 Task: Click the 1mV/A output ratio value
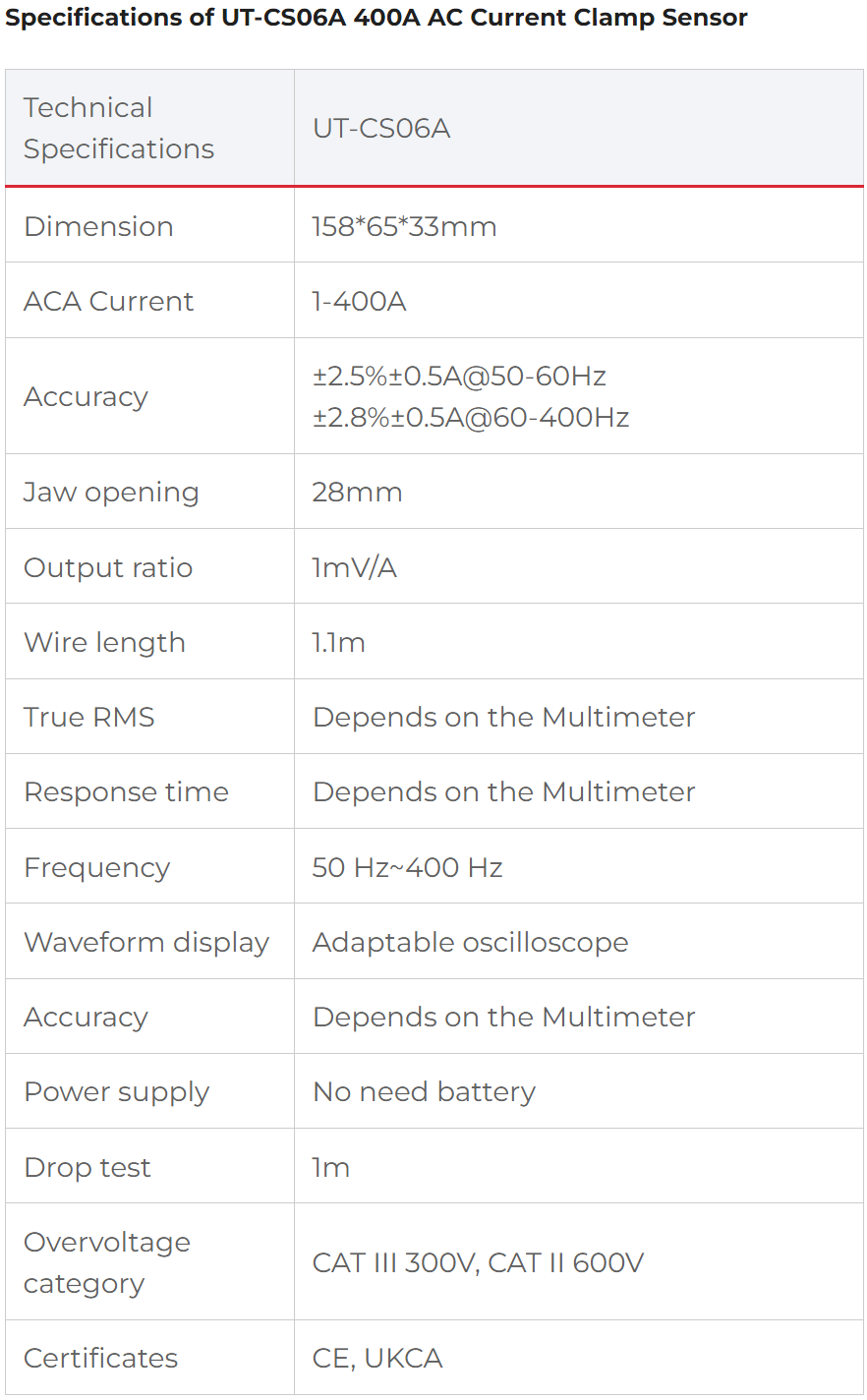click(354, 567)
